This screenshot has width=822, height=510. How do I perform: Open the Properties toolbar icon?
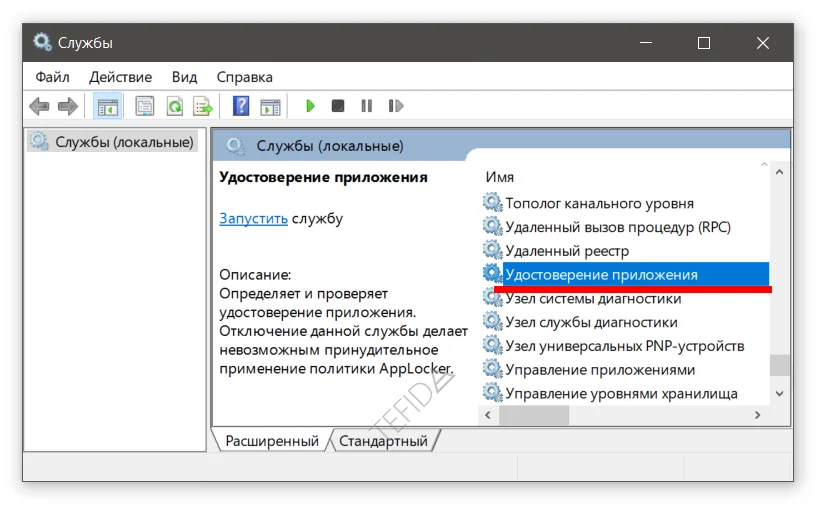click(x=145, y=106)
